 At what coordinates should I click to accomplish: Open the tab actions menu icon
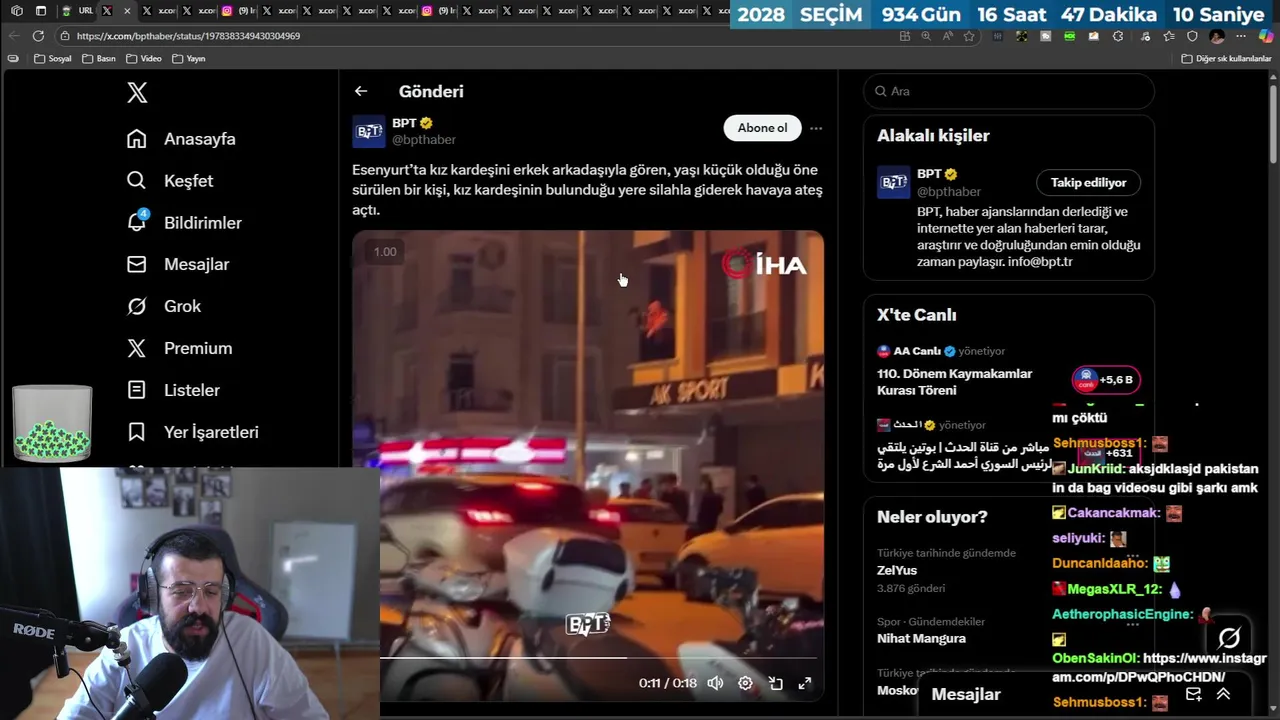point(41,11)
